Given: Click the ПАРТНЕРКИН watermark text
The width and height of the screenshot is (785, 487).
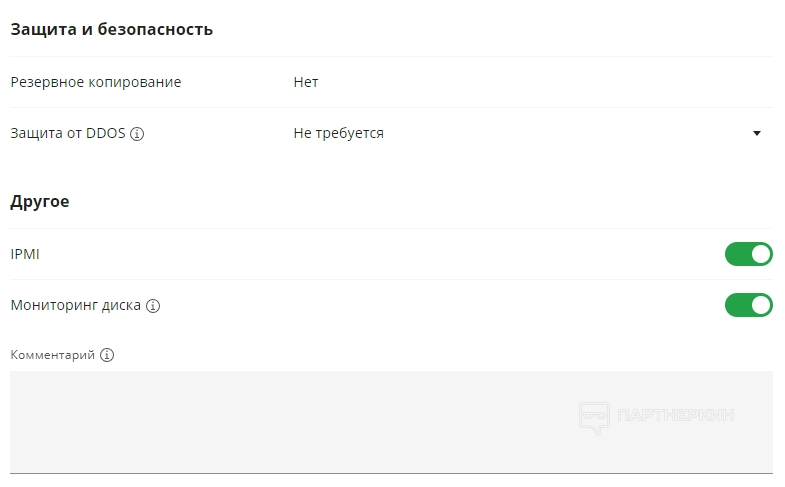Looking at the screenshot, I should (676, 415).
